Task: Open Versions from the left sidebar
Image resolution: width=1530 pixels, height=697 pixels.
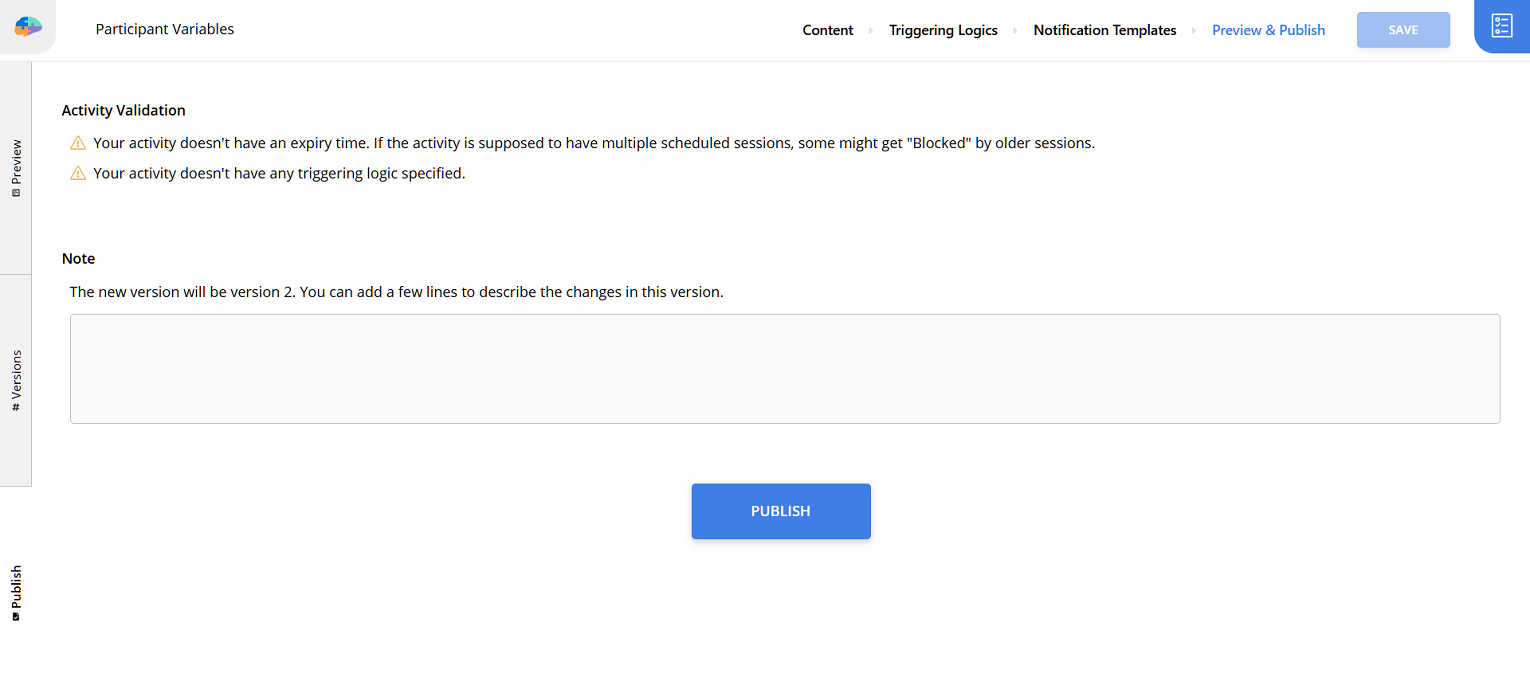Action: click(x=16, y=378)
